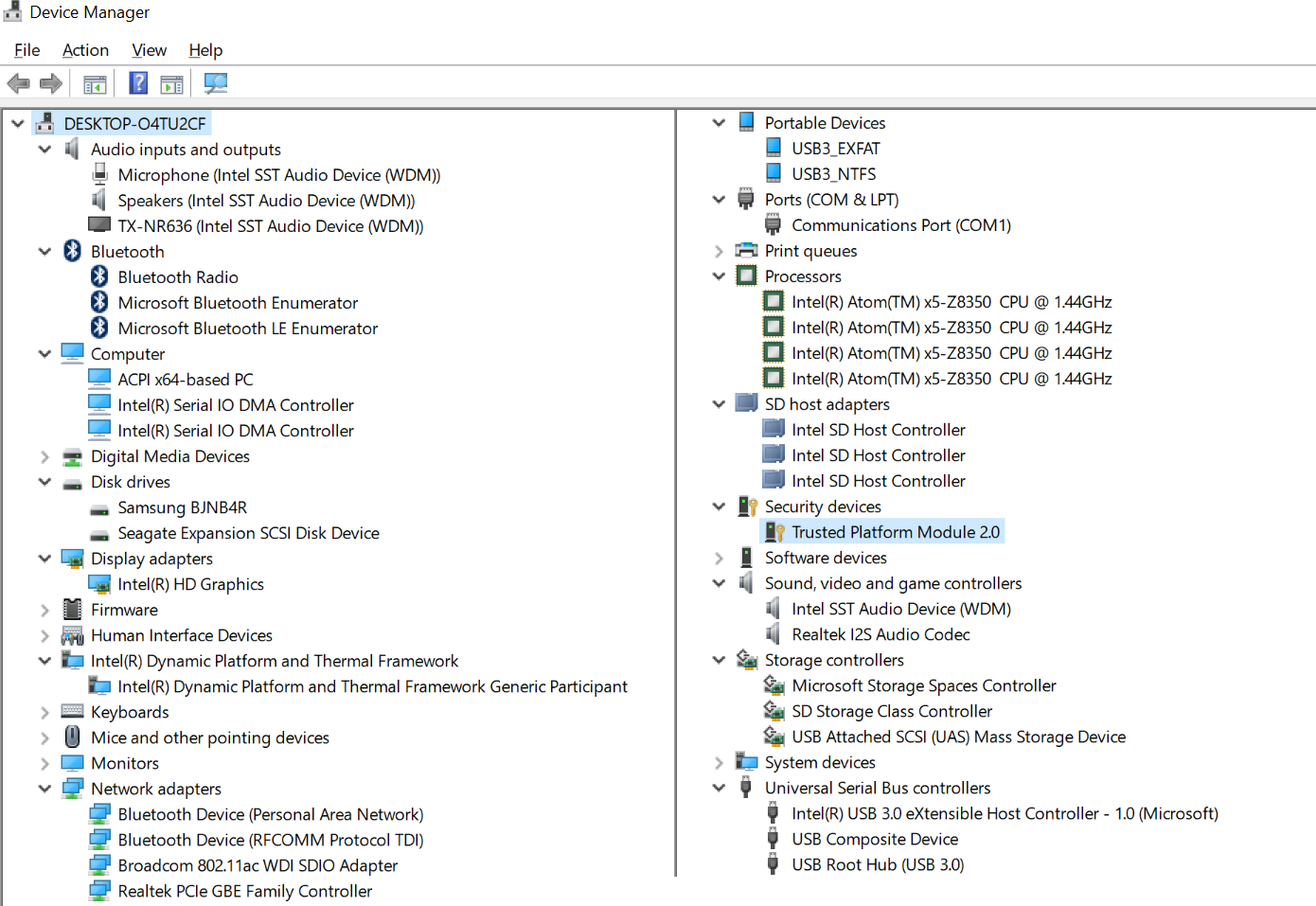This screenshot has height=906, width=1316.
Task: Select Broadcom 802.11ac WDI SDIO Adapter
Action: pos(258,865)
